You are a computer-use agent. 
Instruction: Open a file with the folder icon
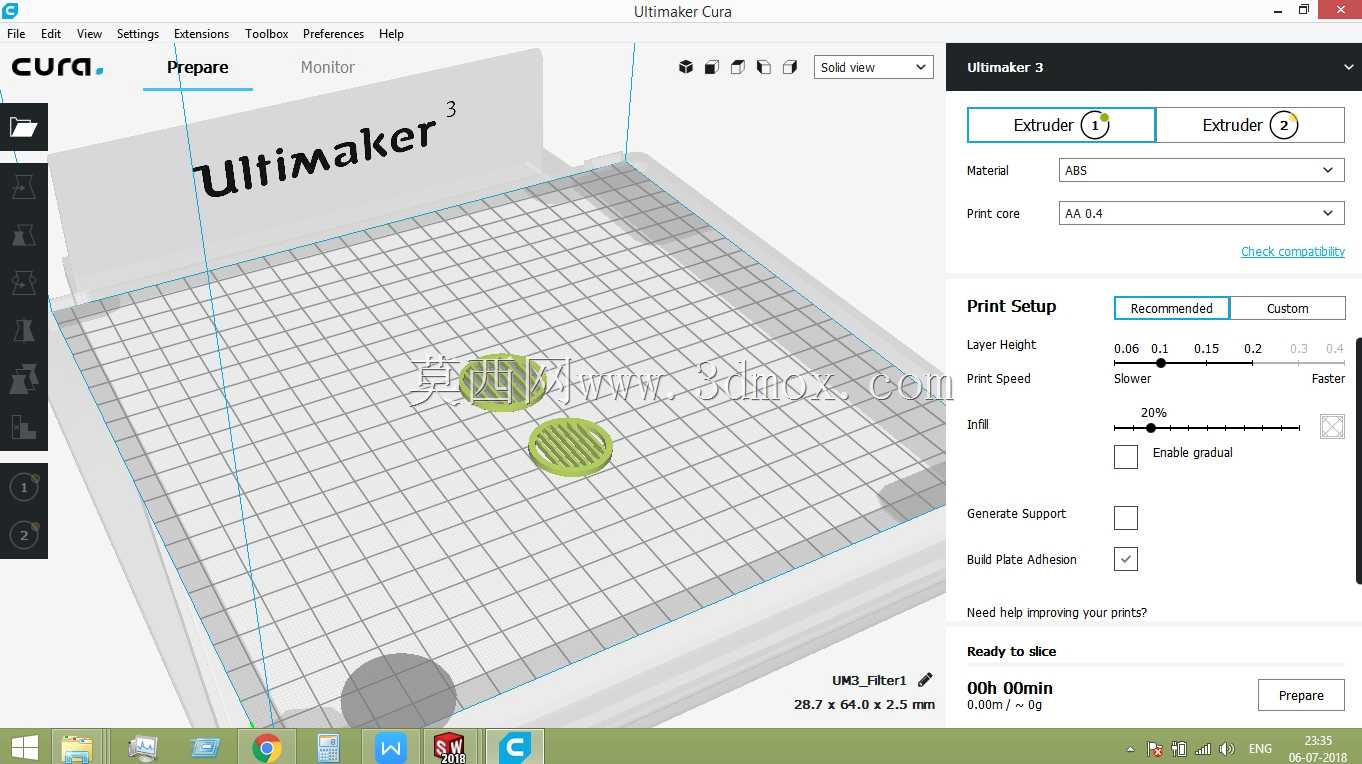23,127
